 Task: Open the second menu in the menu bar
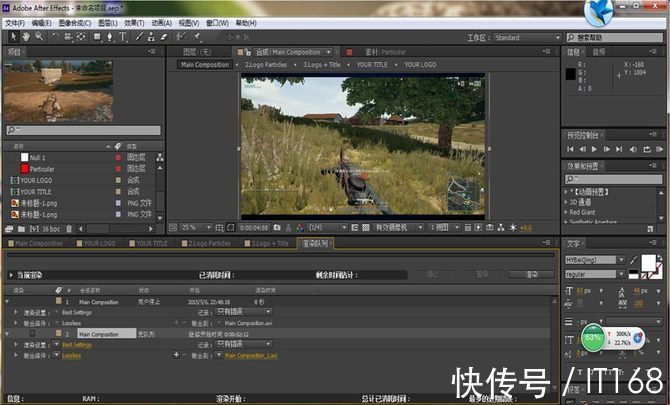[x=41, y=23]
